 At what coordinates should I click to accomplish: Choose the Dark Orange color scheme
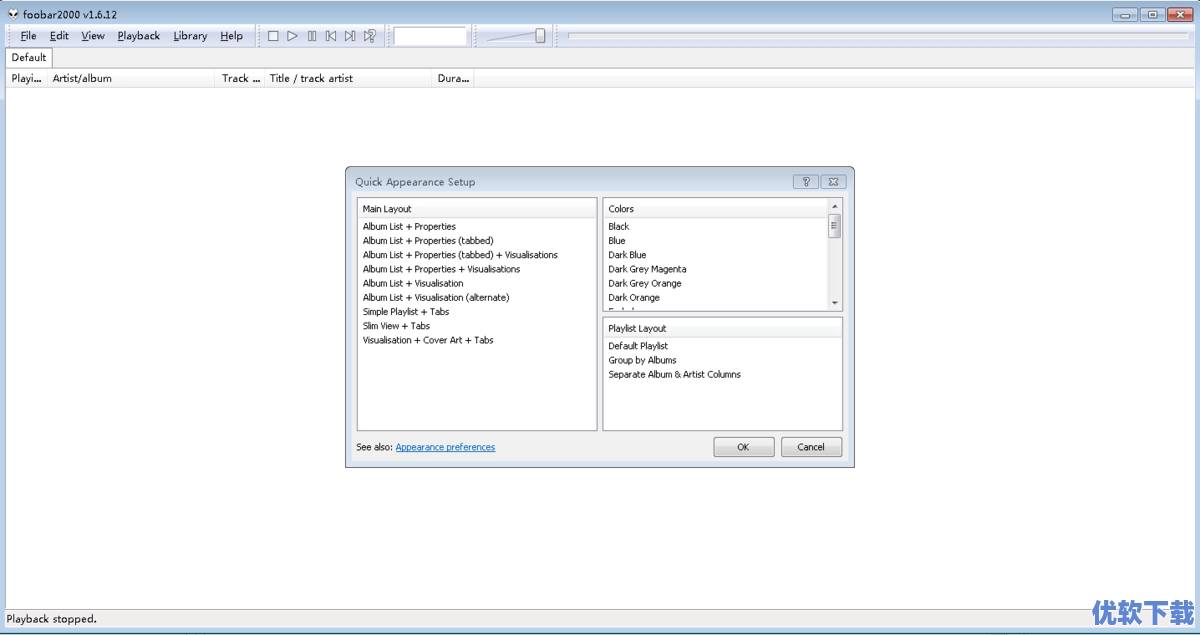634,297
